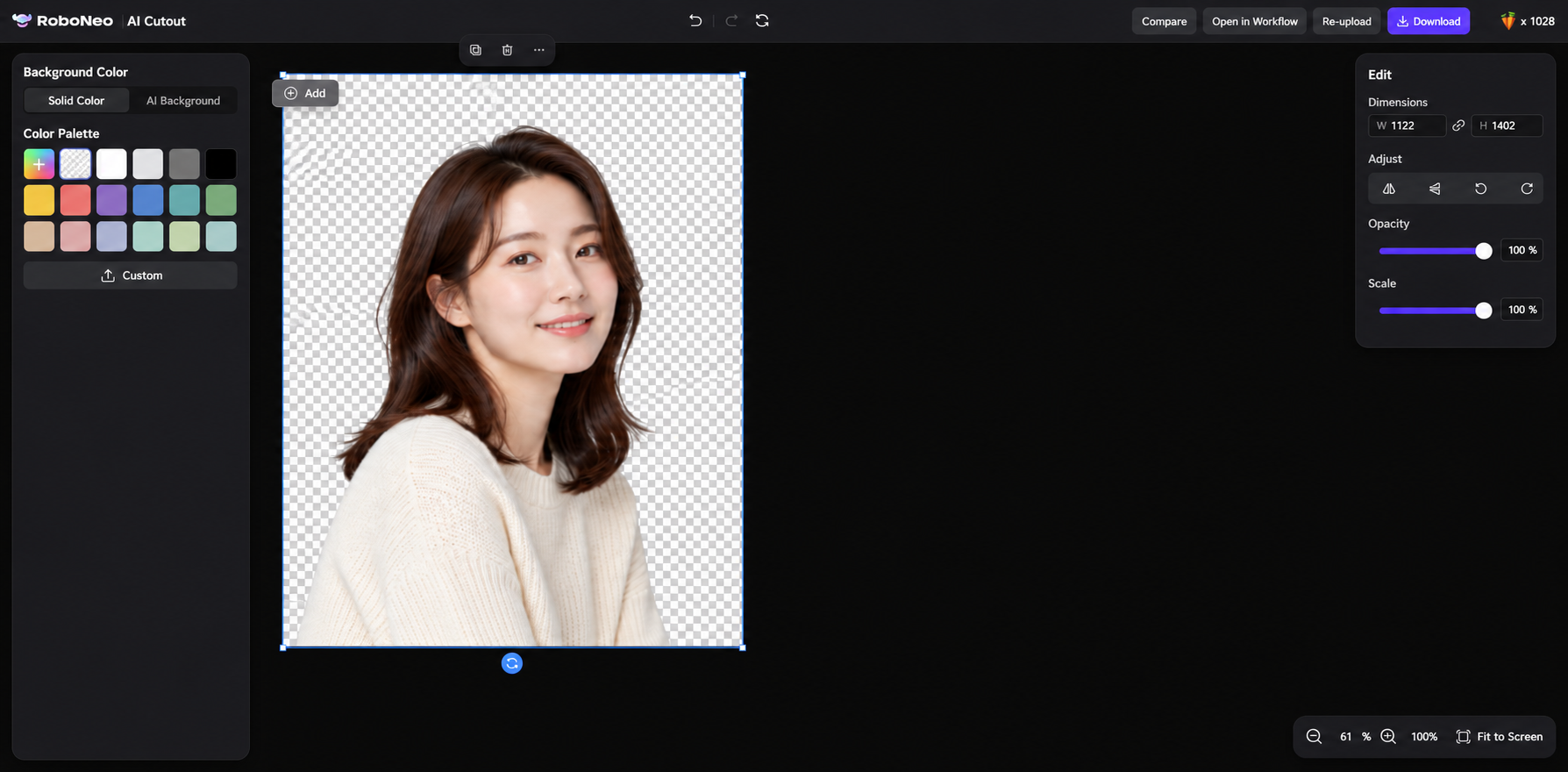Click the blue regenerate icon below image
1568x772 pixels.
[x=512, y=663]
